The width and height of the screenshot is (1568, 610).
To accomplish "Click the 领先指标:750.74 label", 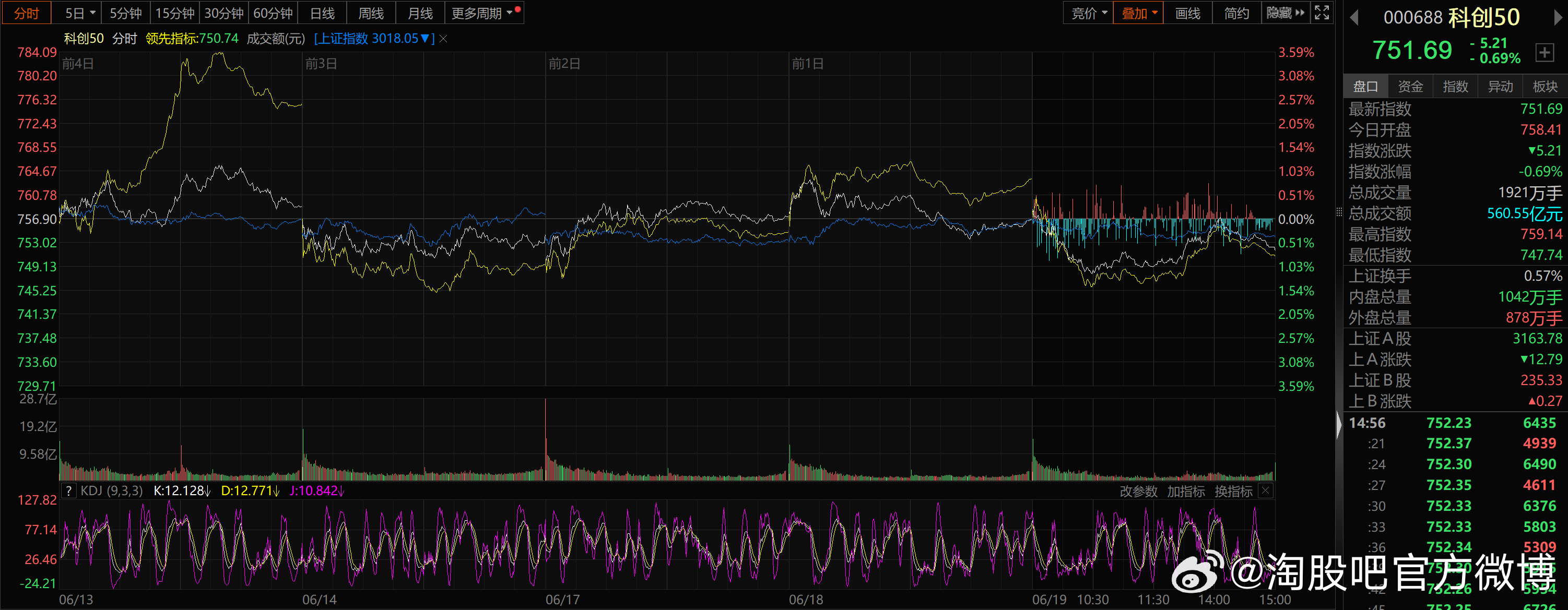I will [192, 38].
